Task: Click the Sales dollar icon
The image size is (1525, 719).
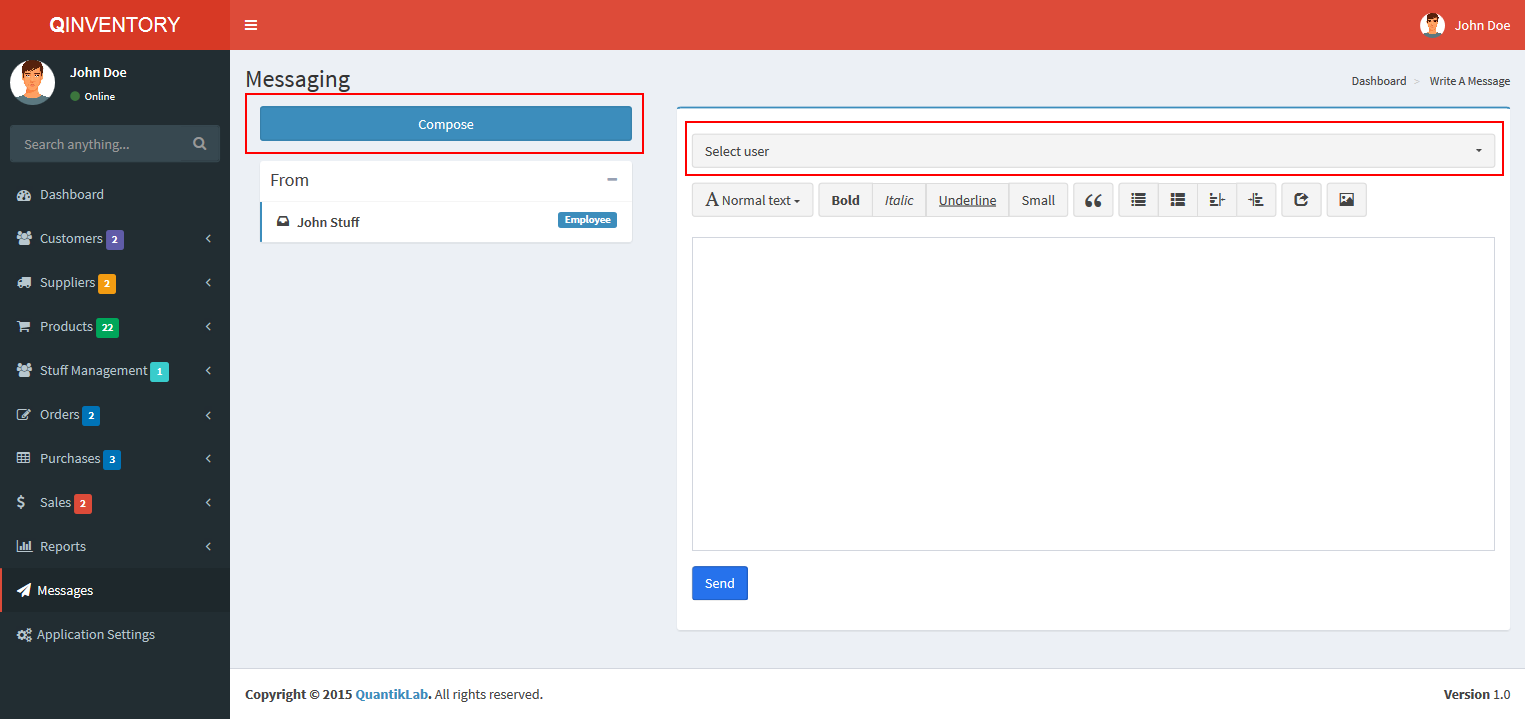Action: [22, 503]
